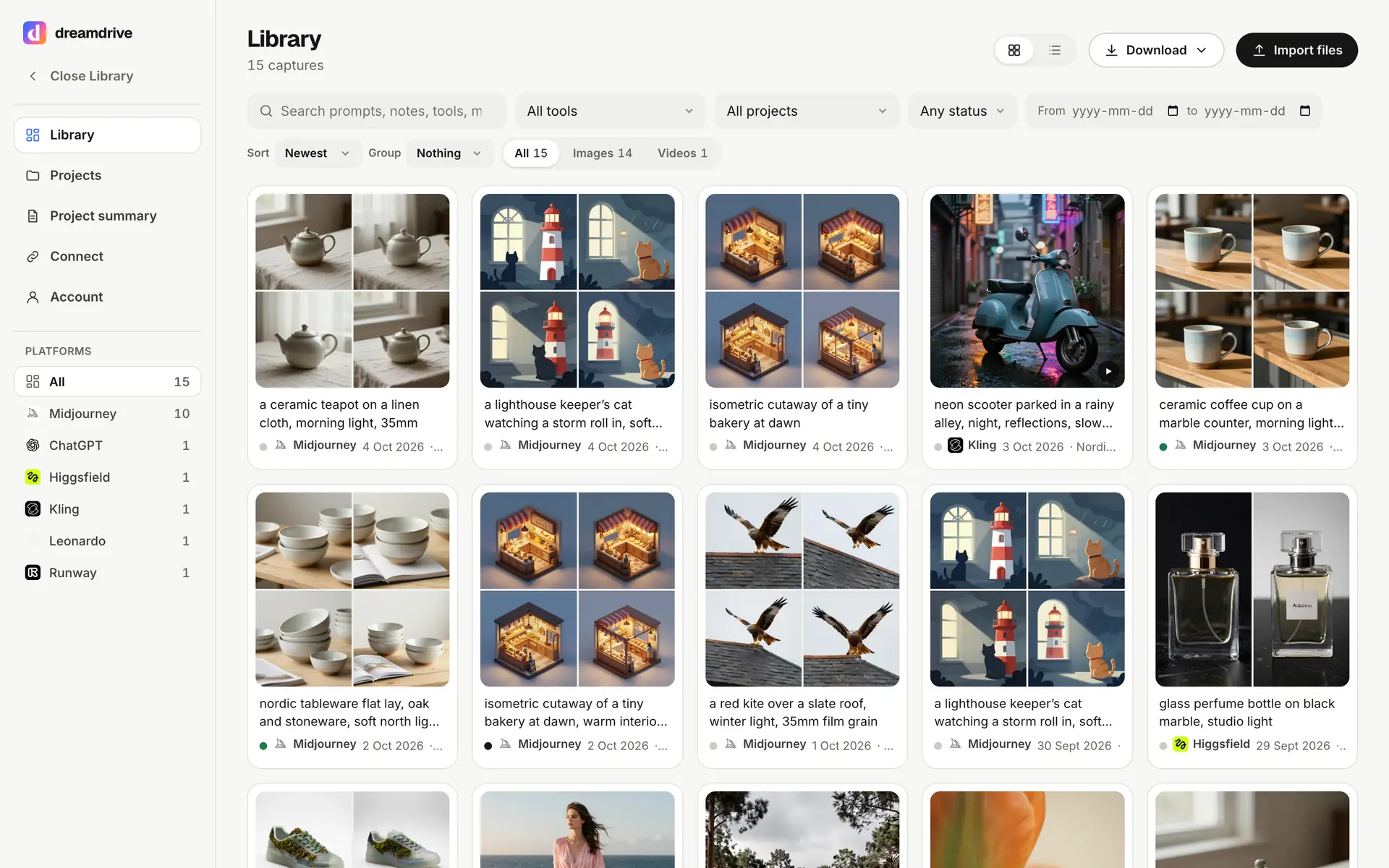The width and height of the screenshot is (1389, 868).
Task: Click the search magnifier icon
Action: [x=266, y=111]
